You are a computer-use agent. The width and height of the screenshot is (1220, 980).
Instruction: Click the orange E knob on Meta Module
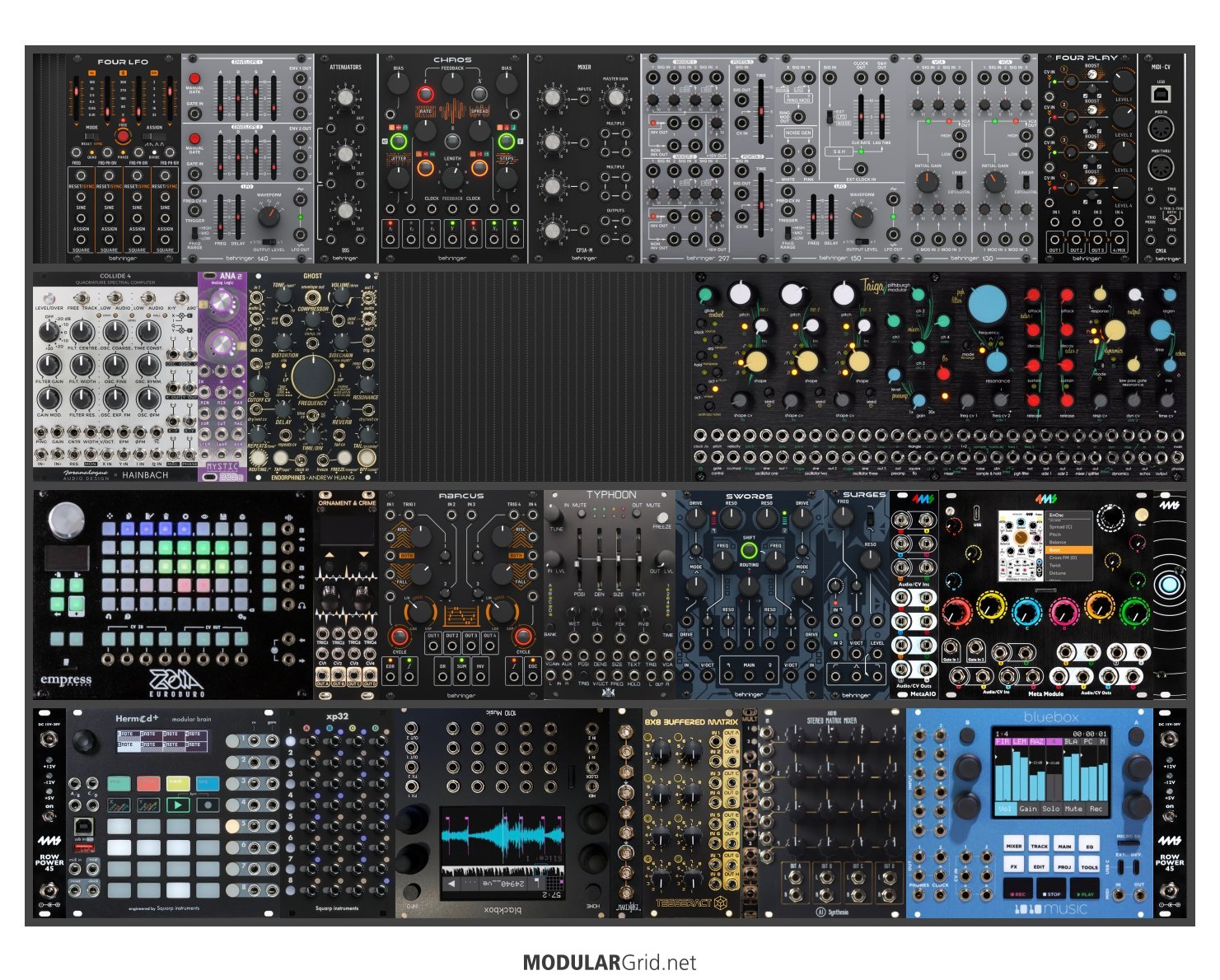tap(1099, 605)
